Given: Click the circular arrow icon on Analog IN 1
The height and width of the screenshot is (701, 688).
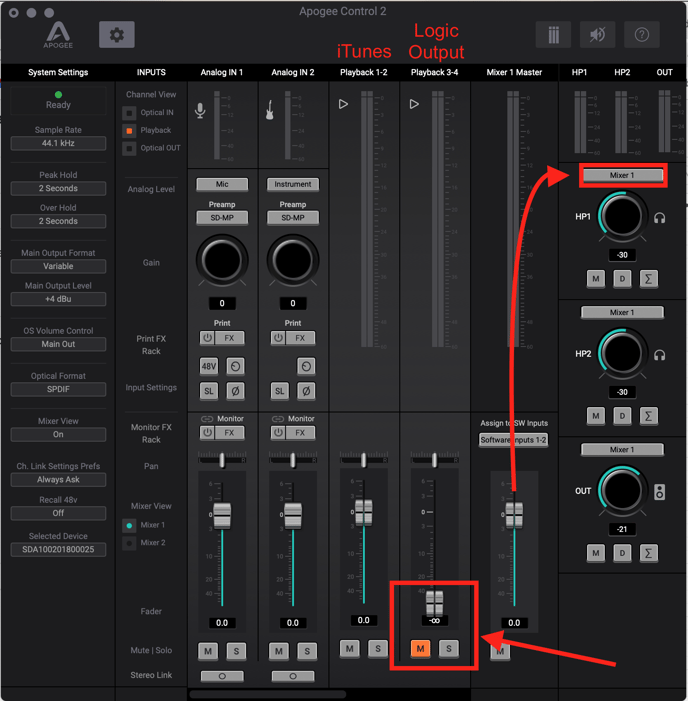Looking at the screenshot, I should [236, 366].
